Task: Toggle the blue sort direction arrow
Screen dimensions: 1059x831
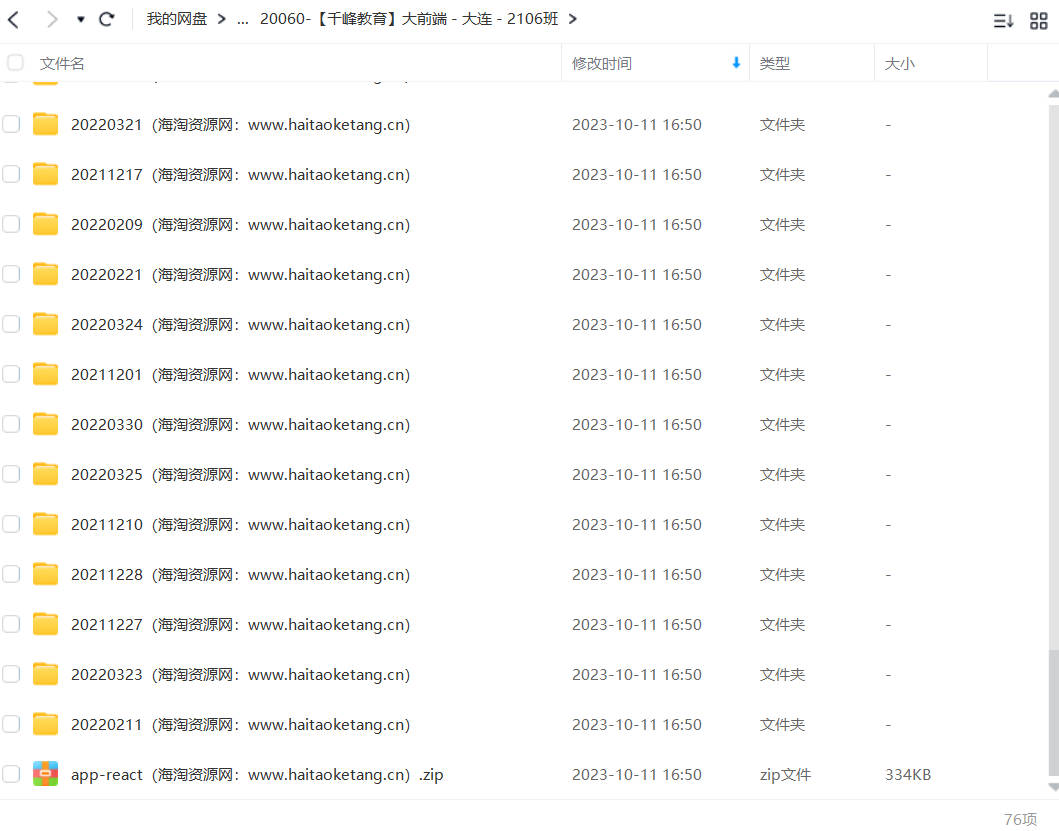Action: click(736, 63)
